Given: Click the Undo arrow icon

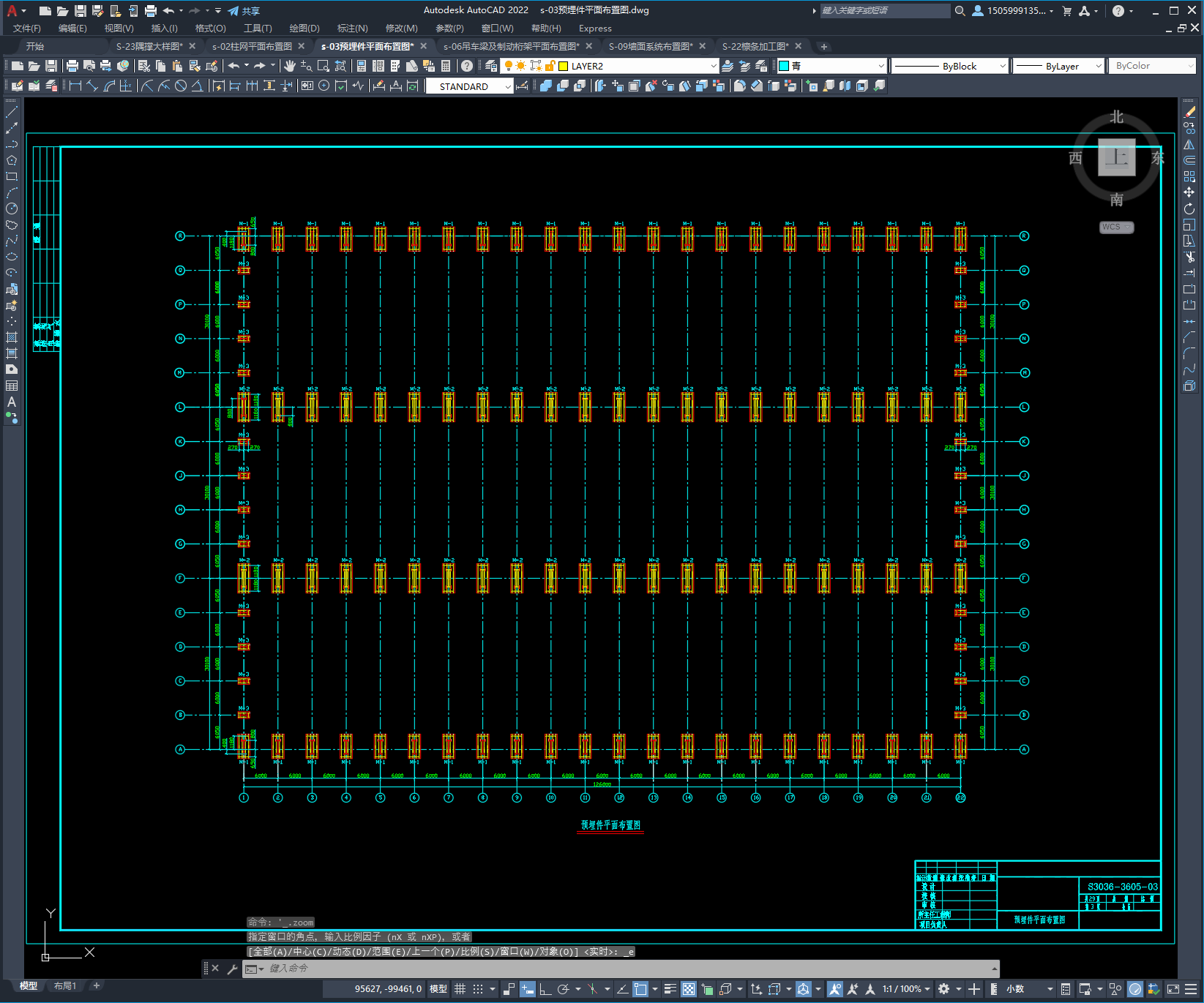Looking at the screenshot, I should click(233, 66).
